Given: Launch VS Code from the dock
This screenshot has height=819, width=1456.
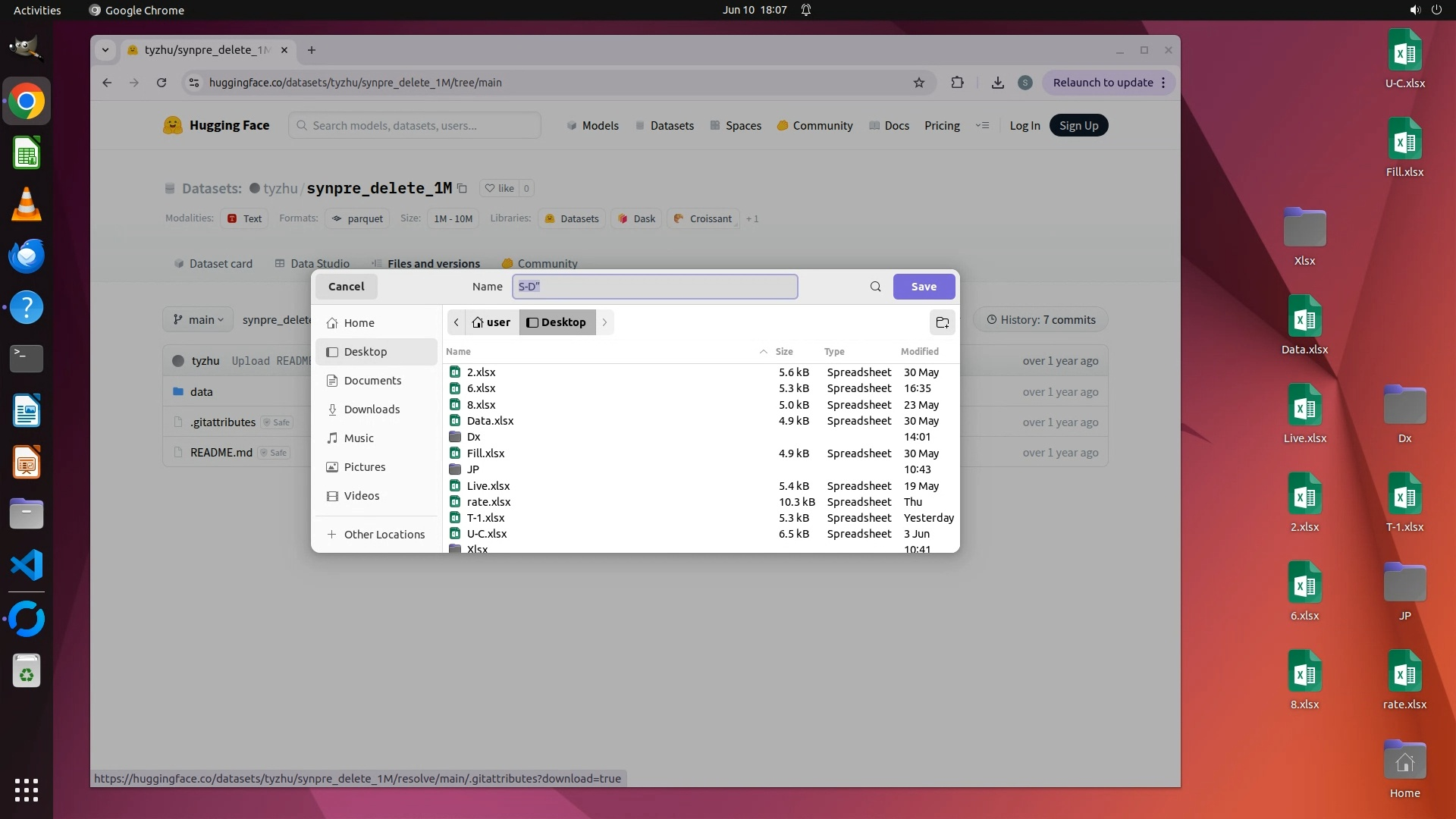Looking at the screenshot, I should coord(27,566).
